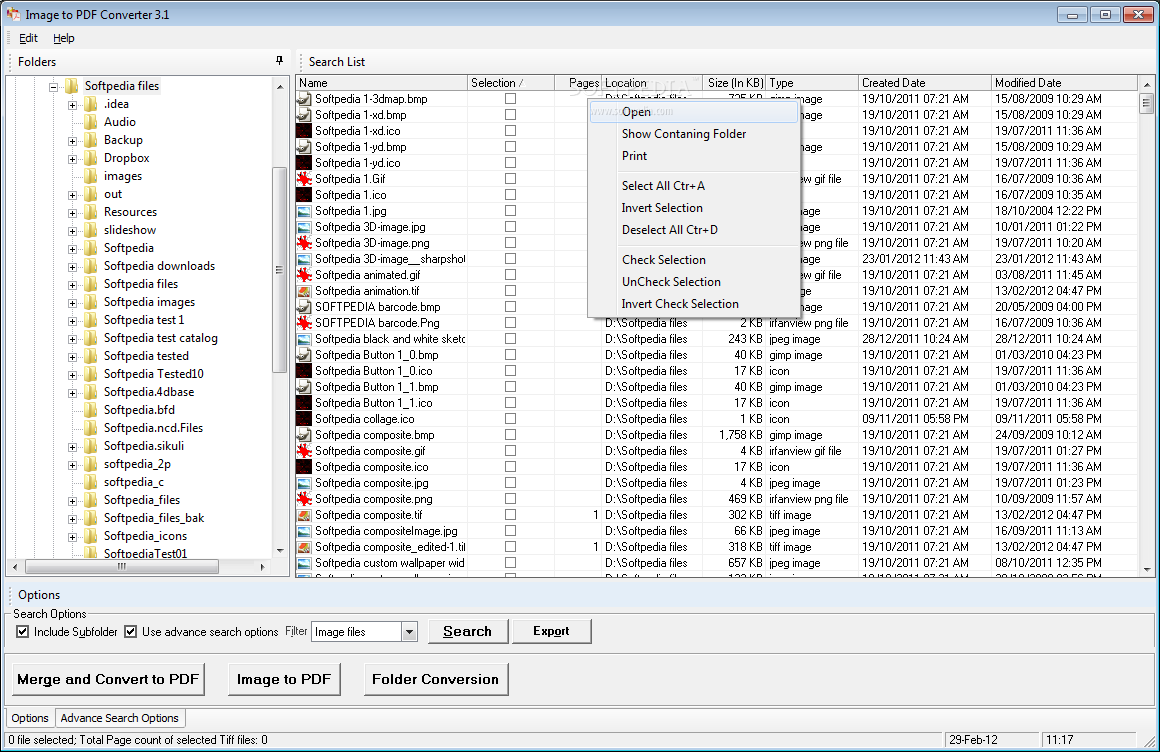Image resolution: width=1160 pixels, height=752 pixels.
Task: Click the icon of Softpedia composite_edited-1.tif
Action: click(x=303, y=547)
